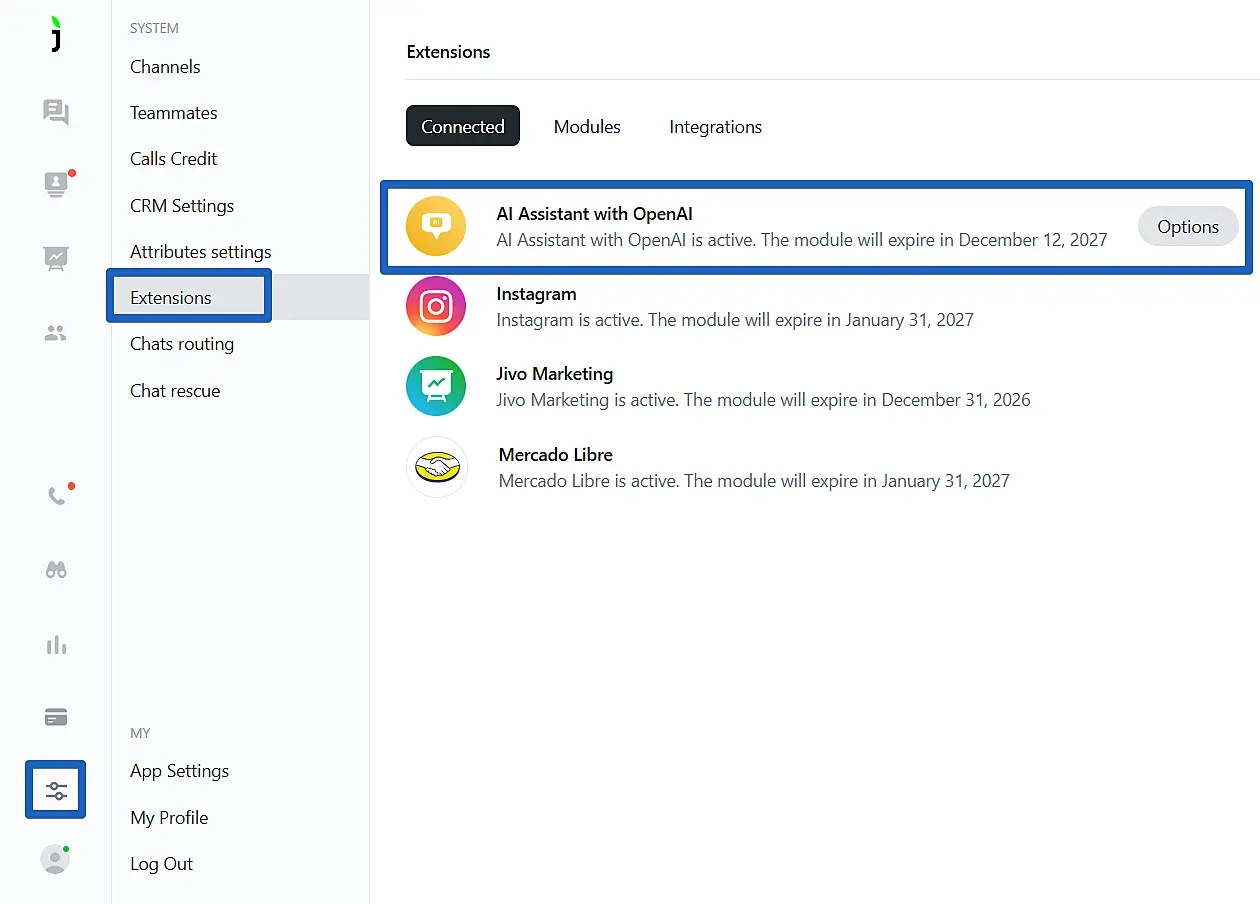Click the settings sliders icon
Viewport: 1260px width, 904px height.
[56, 790]
